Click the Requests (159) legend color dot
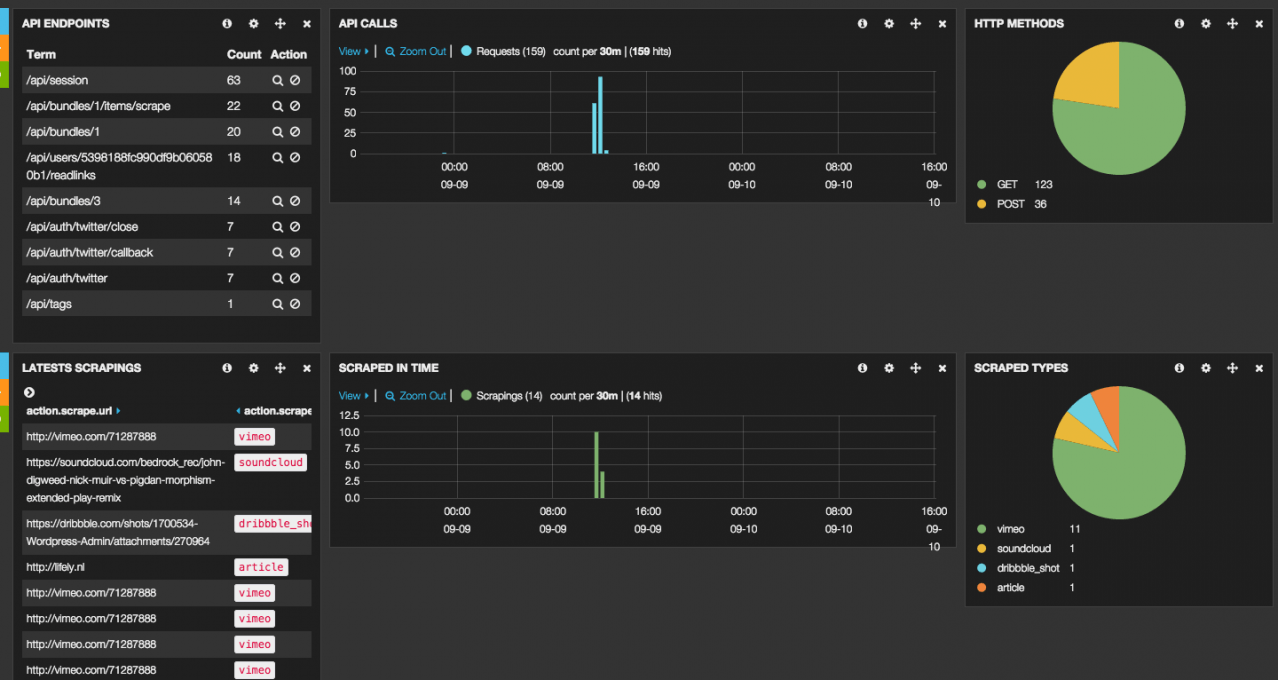This screenshot has width=1278, height=680. click(466, 51)
